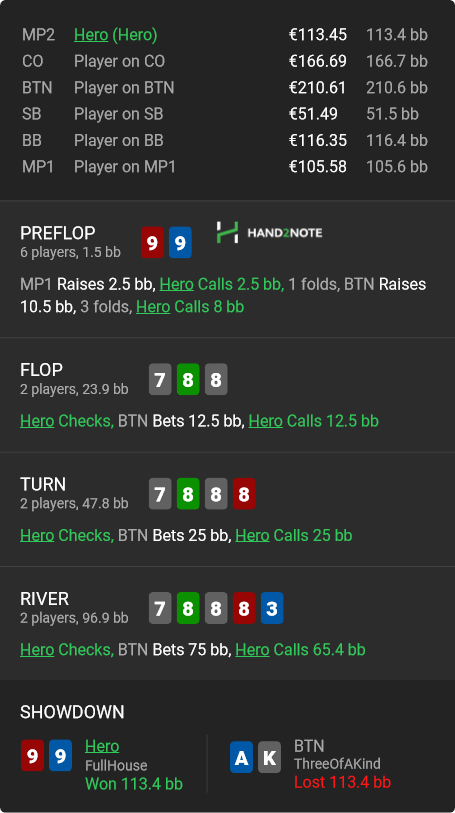Open Hero link in the Showdown section
The width and height of the screenshot is (455, 813).
point(102,746)
